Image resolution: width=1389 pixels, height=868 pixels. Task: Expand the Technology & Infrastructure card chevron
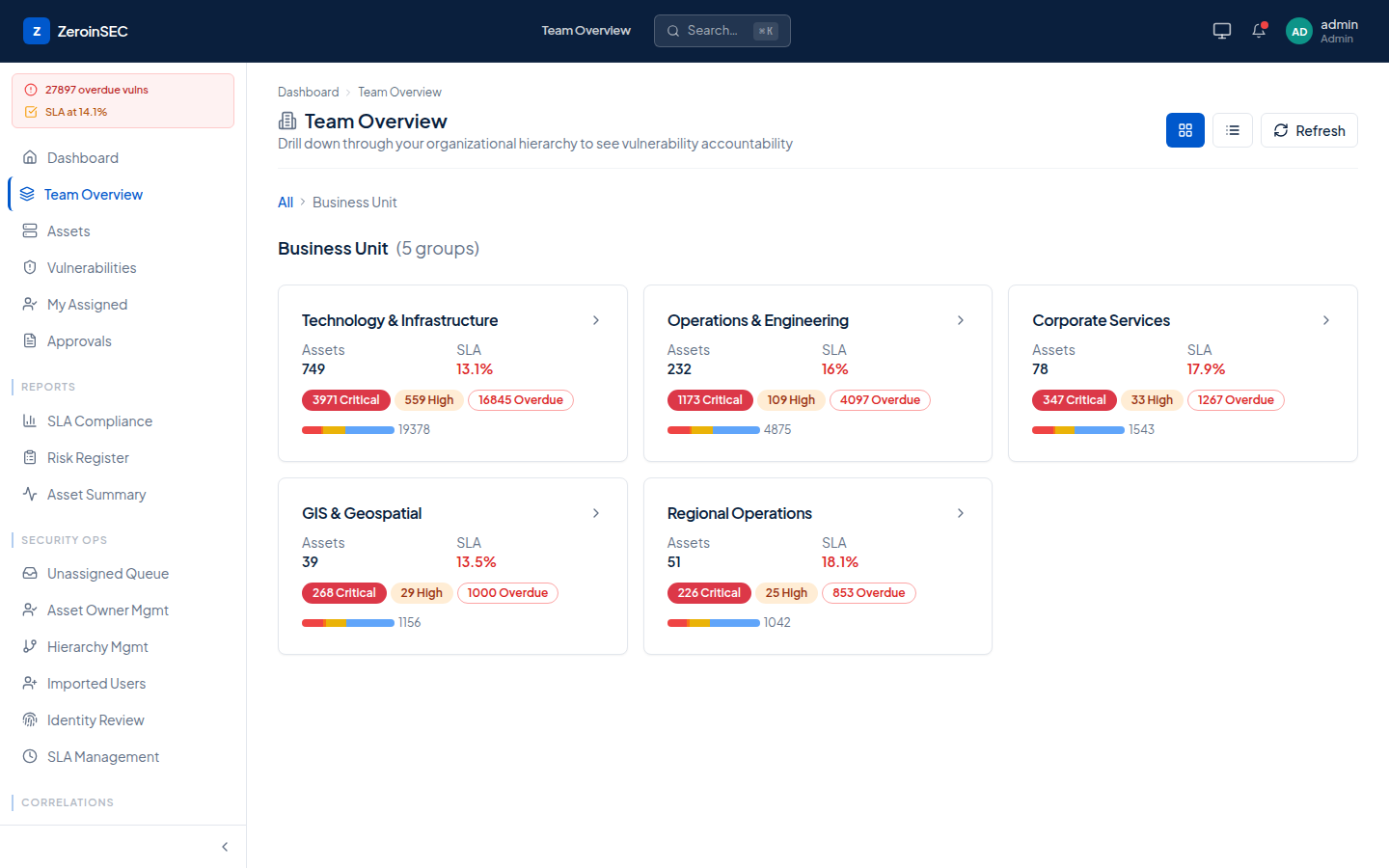tap(596, 320)
